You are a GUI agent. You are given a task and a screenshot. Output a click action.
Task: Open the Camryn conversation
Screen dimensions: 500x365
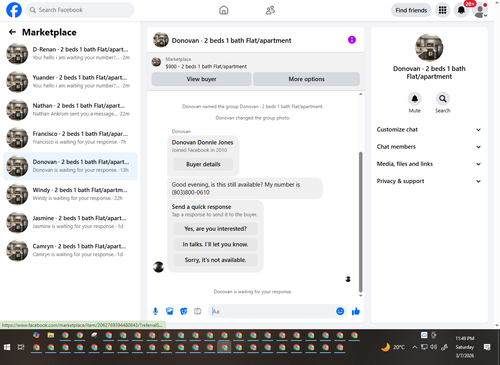point(70,250)
